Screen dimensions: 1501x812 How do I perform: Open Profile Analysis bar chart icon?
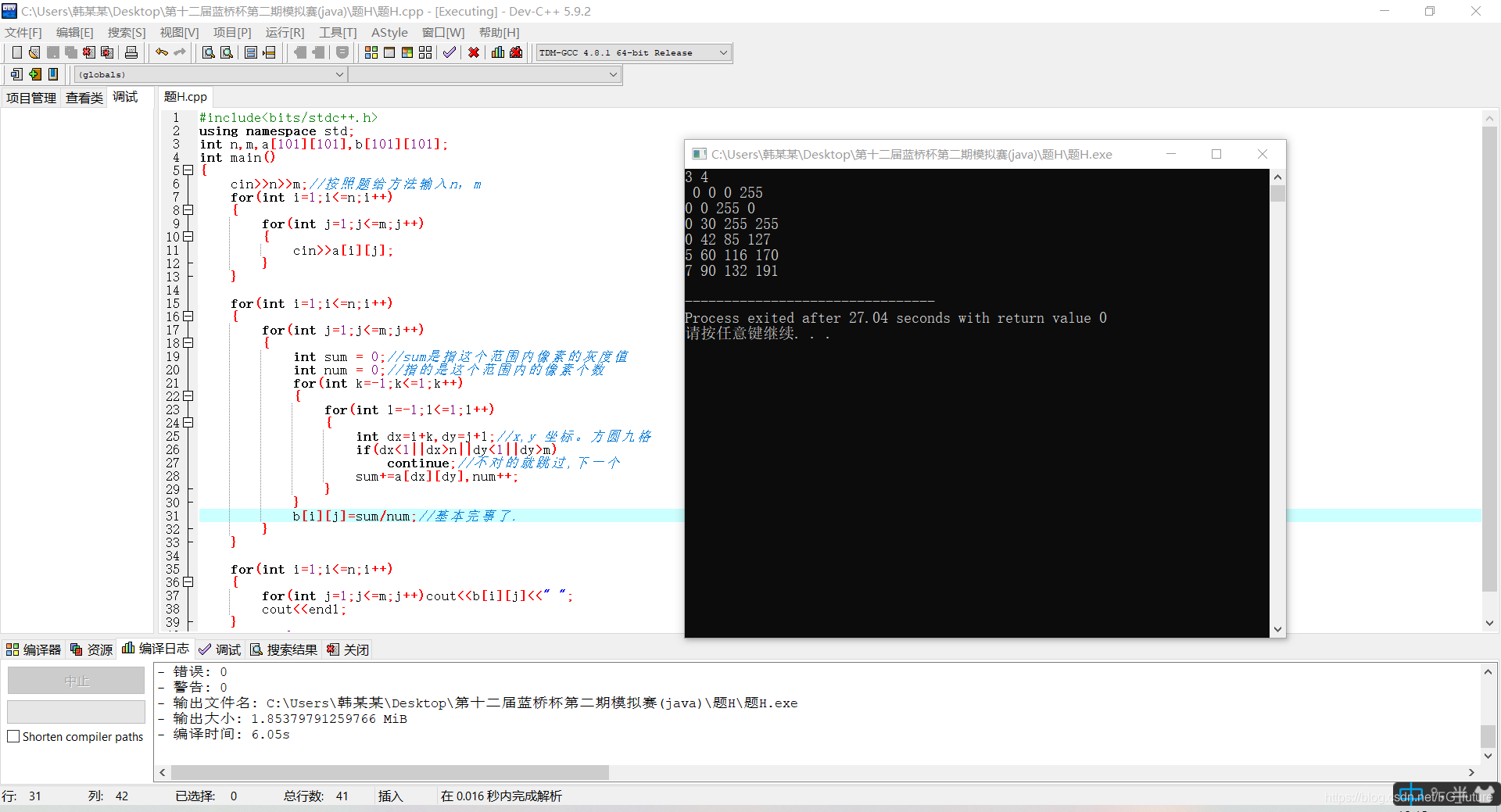pos(498,52)
